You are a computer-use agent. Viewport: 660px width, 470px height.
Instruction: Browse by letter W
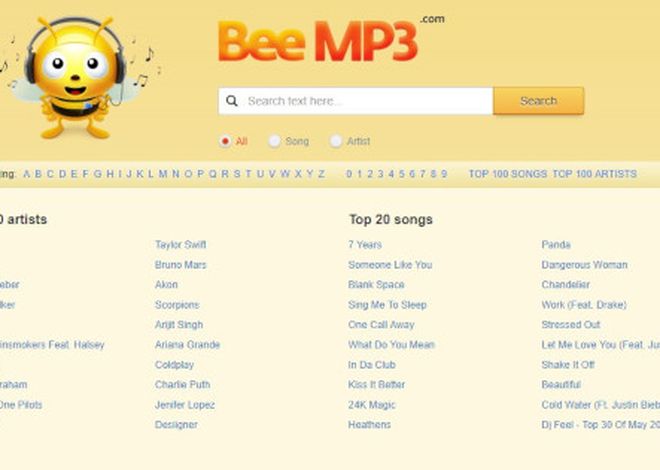click(285, 174)
